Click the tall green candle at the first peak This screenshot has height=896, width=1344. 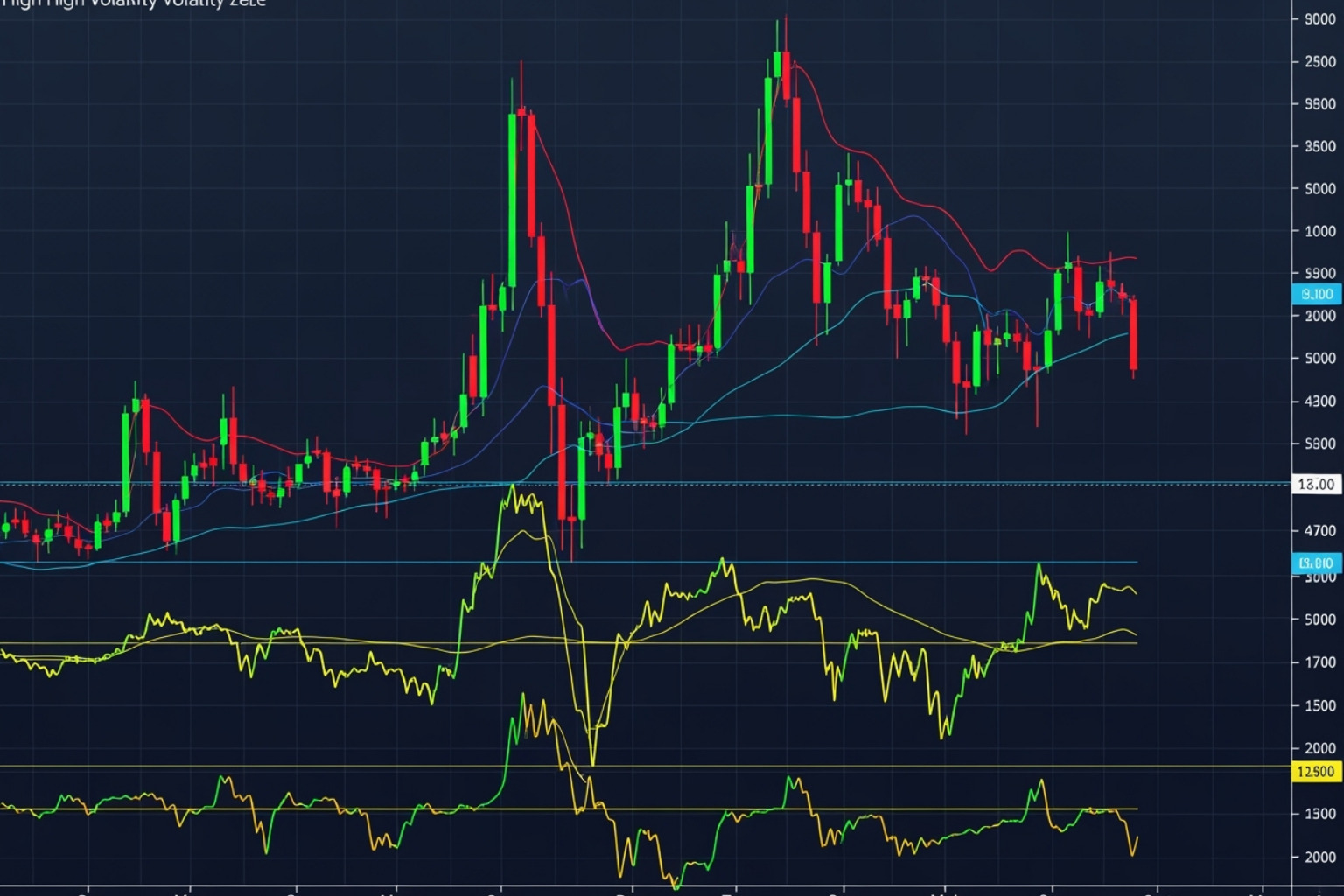513,199
